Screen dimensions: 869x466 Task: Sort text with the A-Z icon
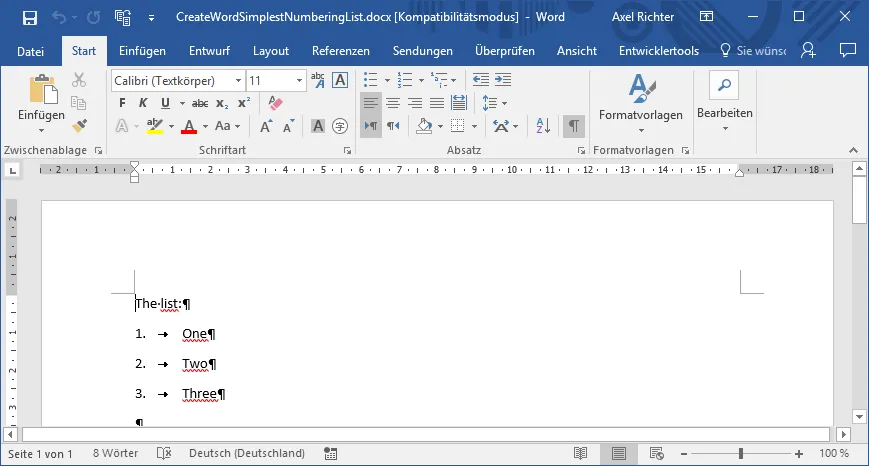pyautogui.click(x=543, y=126)
